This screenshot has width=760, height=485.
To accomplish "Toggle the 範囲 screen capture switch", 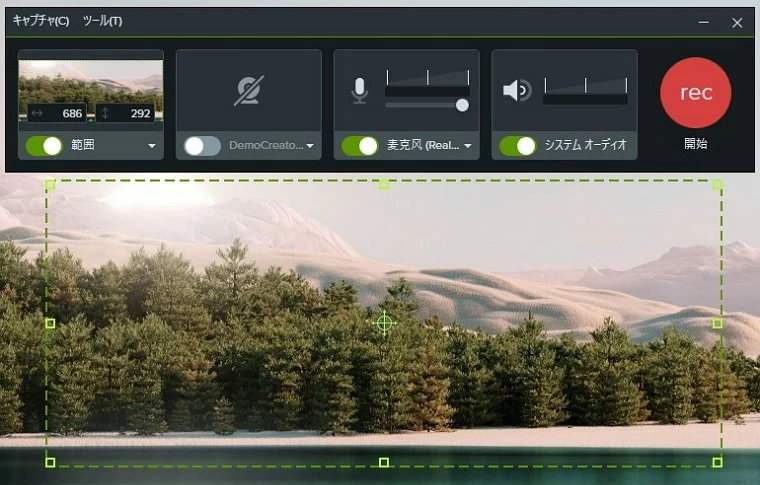I will point(44,145).
